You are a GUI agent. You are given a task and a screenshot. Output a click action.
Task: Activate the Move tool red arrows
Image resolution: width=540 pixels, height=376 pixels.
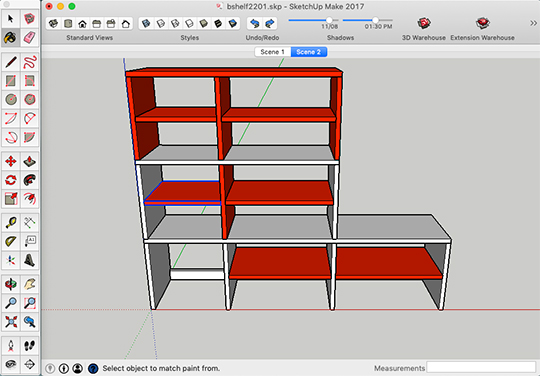click(x=11, y=161)
